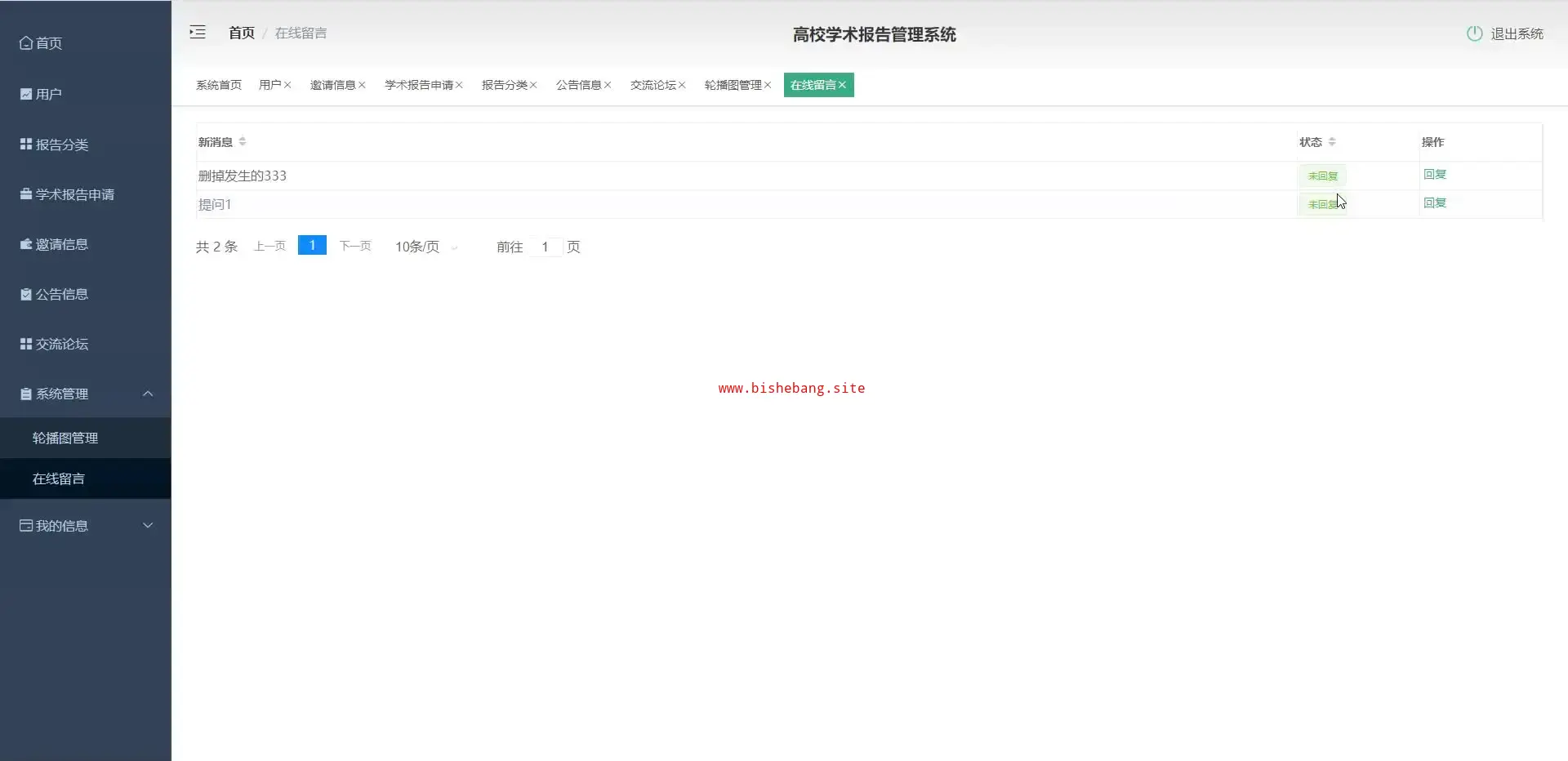Click the message text 提问1
Screen dimensions: 1568x761
(x=215, y=204)
